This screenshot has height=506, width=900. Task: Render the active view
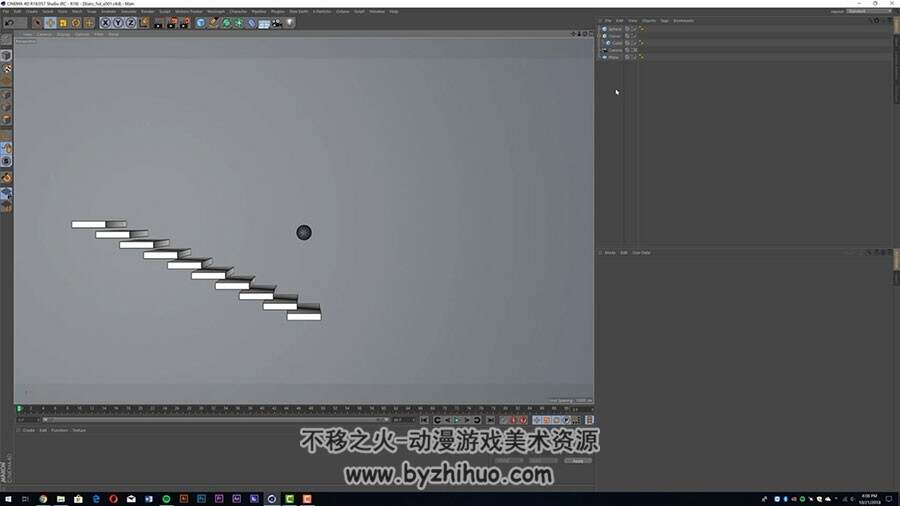[158, 23]
